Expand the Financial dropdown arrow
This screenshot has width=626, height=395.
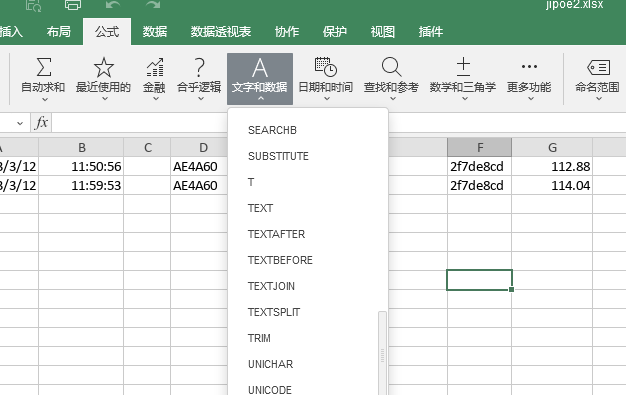[x=156, y=99]
